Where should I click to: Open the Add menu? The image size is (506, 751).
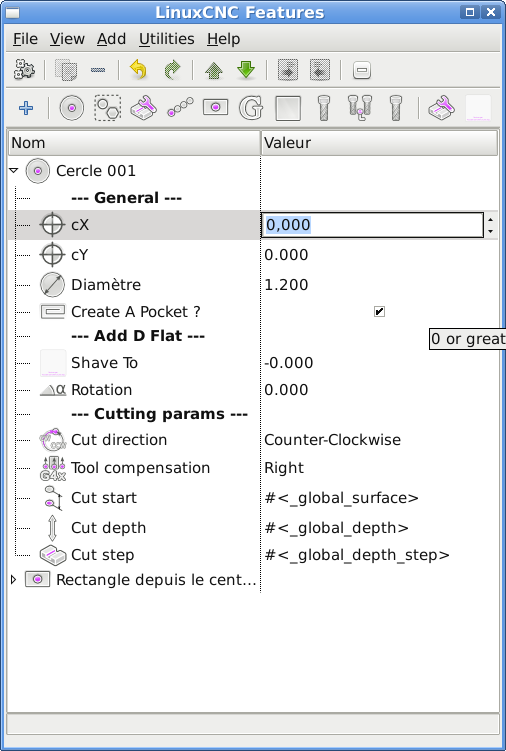[111, 39]
